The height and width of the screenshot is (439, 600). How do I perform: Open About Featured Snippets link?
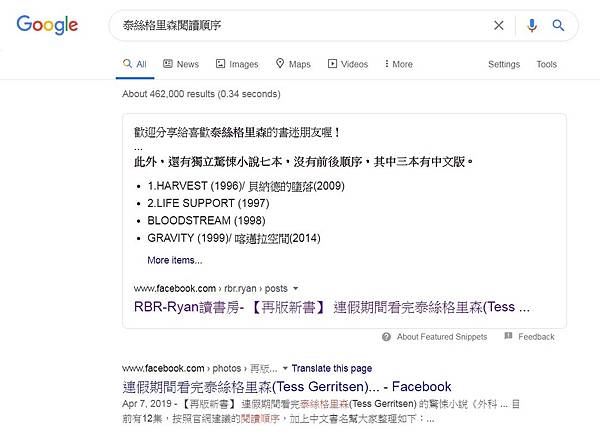pos(442,337)
